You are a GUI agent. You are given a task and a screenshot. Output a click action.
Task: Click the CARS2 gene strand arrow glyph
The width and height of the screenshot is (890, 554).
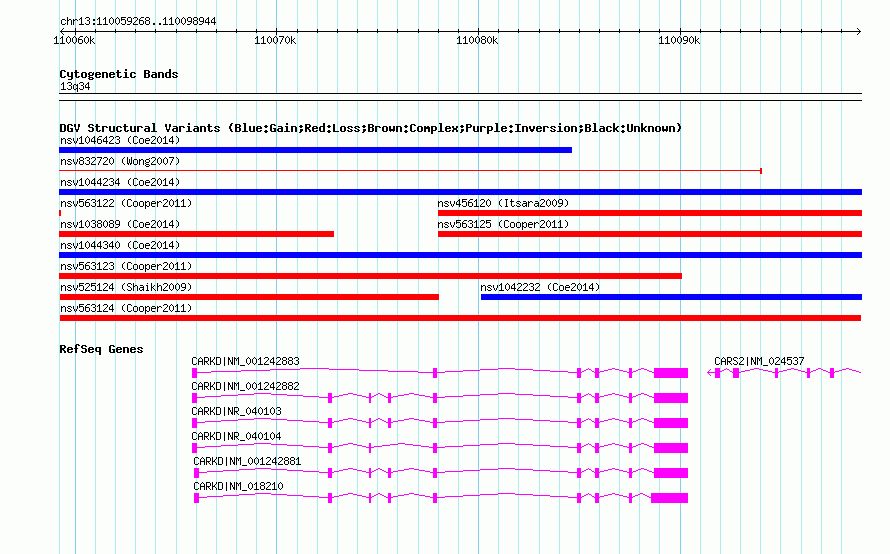tap(711, 373)
